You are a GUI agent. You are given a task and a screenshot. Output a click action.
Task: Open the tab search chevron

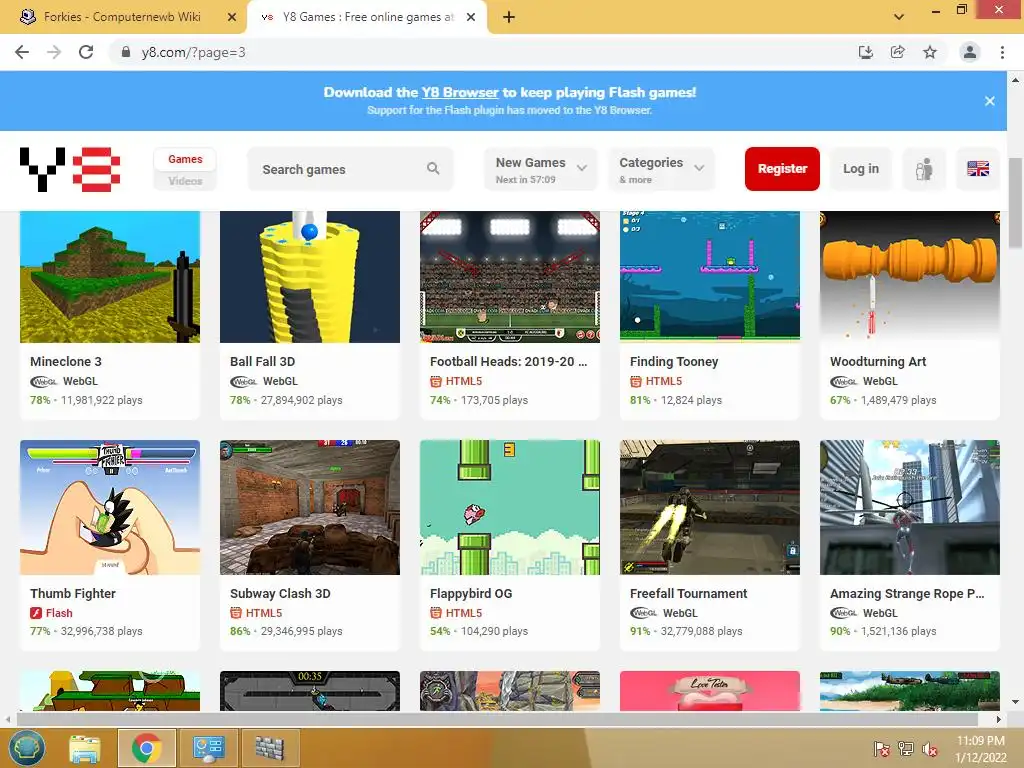pyautogui.click(x=899, y=17)
